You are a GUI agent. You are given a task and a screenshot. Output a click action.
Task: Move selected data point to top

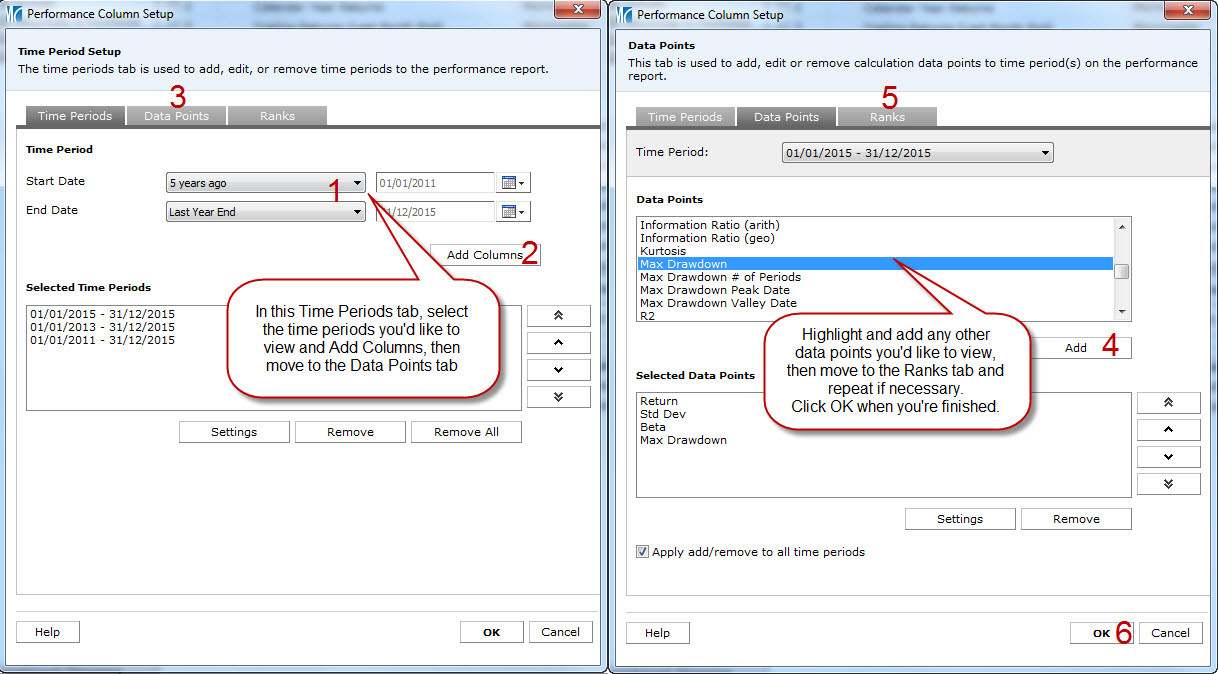(x=1168, y=403)
